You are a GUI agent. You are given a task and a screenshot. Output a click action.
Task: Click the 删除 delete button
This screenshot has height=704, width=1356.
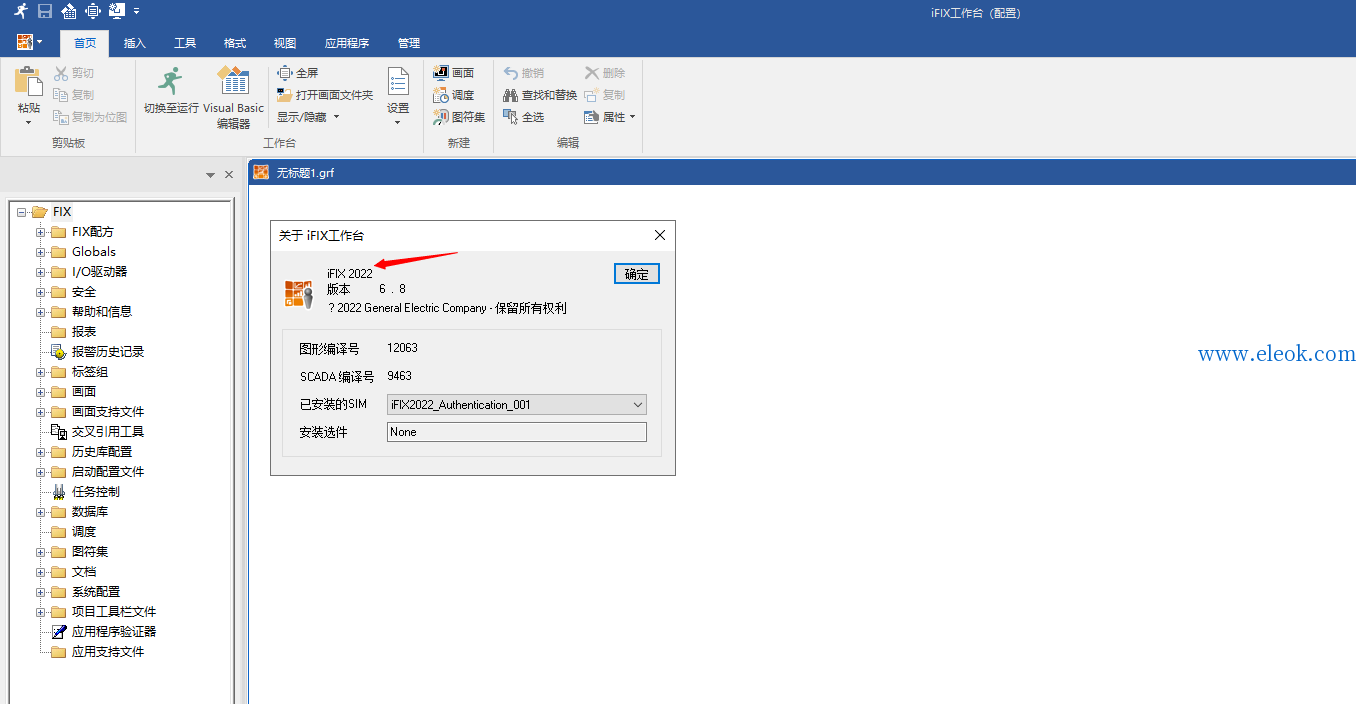point(605,73)
